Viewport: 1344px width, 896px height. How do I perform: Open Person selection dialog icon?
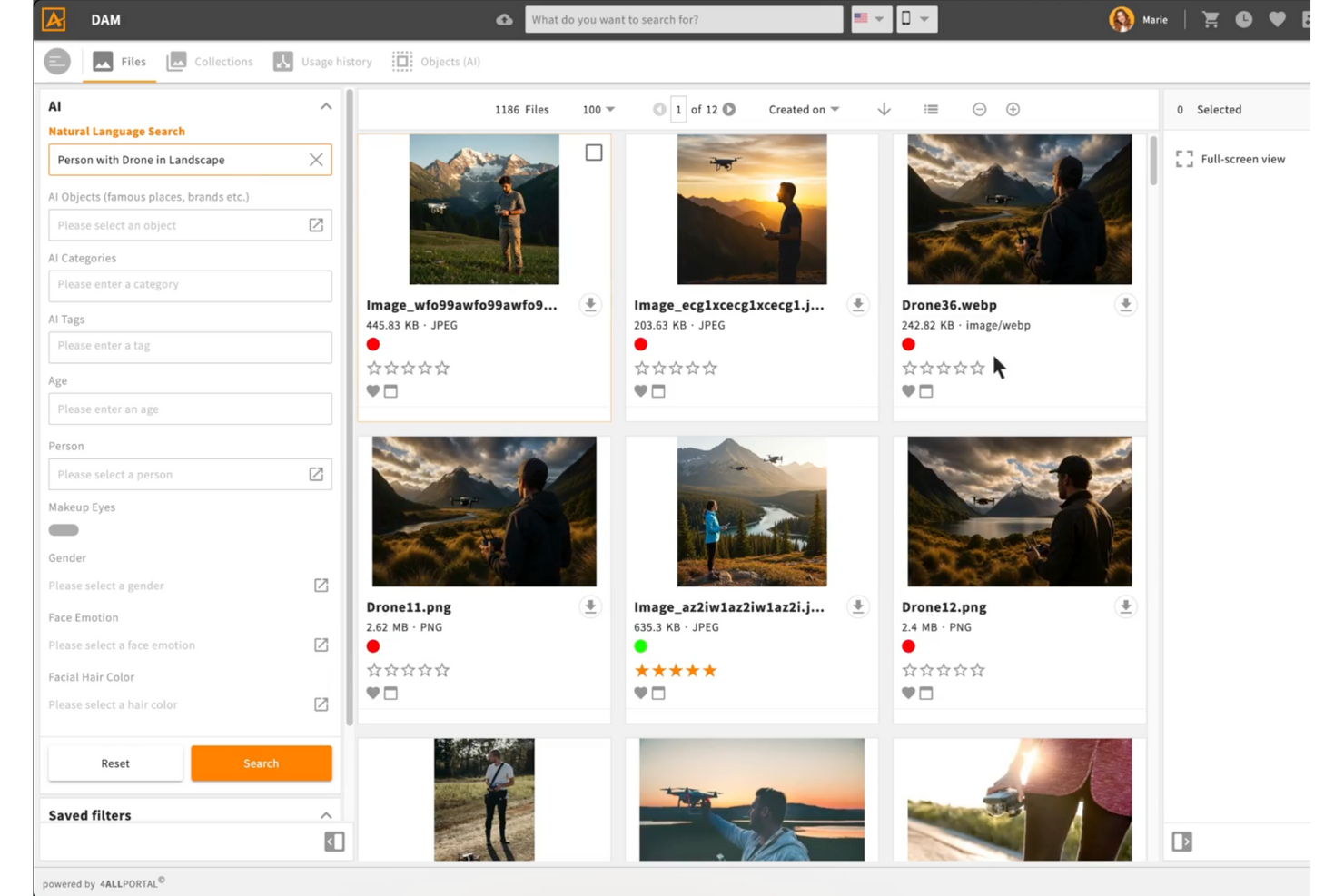click(x=316, y=475)
